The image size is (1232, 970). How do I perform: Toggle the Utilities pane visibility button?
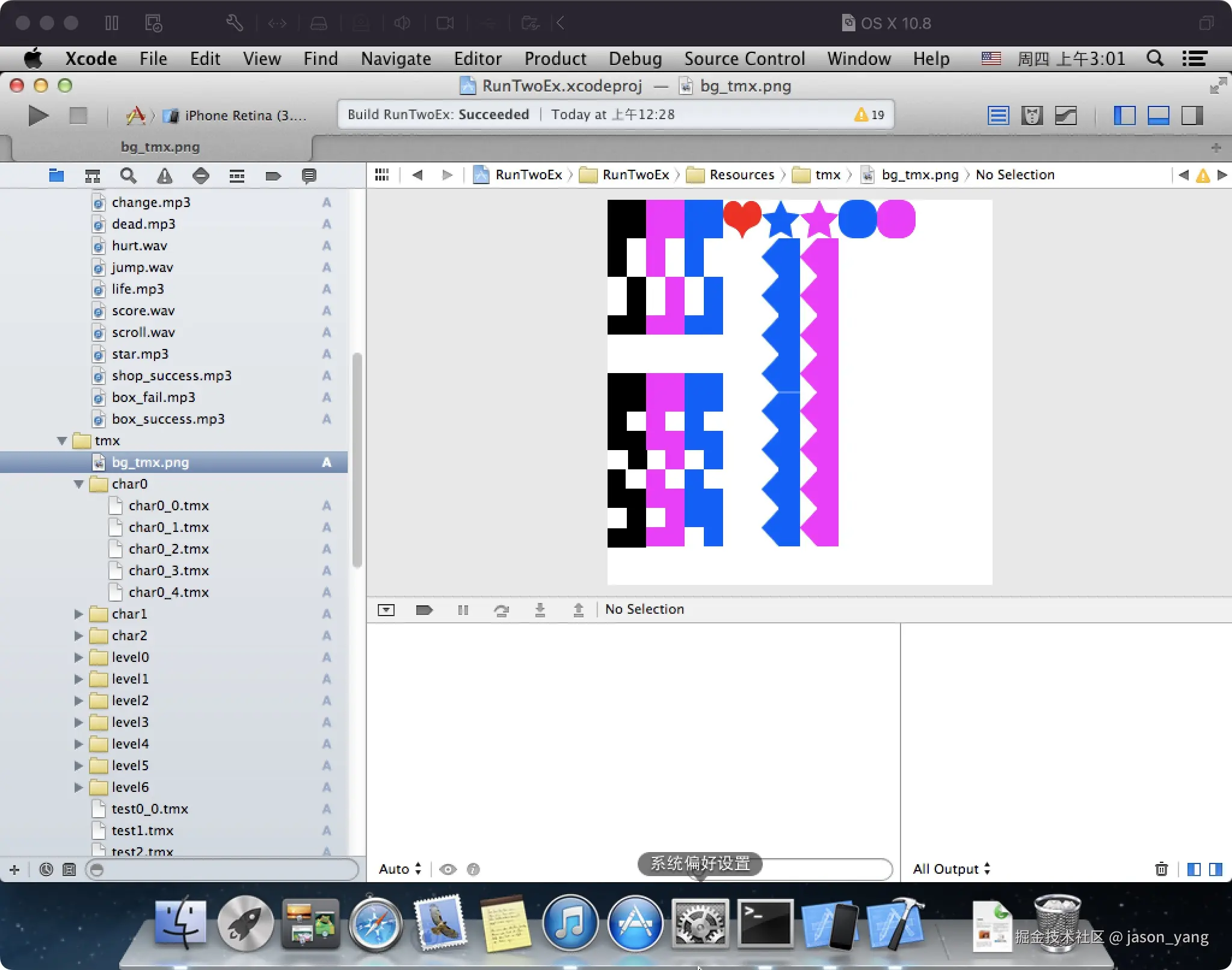pos(1192,115)
